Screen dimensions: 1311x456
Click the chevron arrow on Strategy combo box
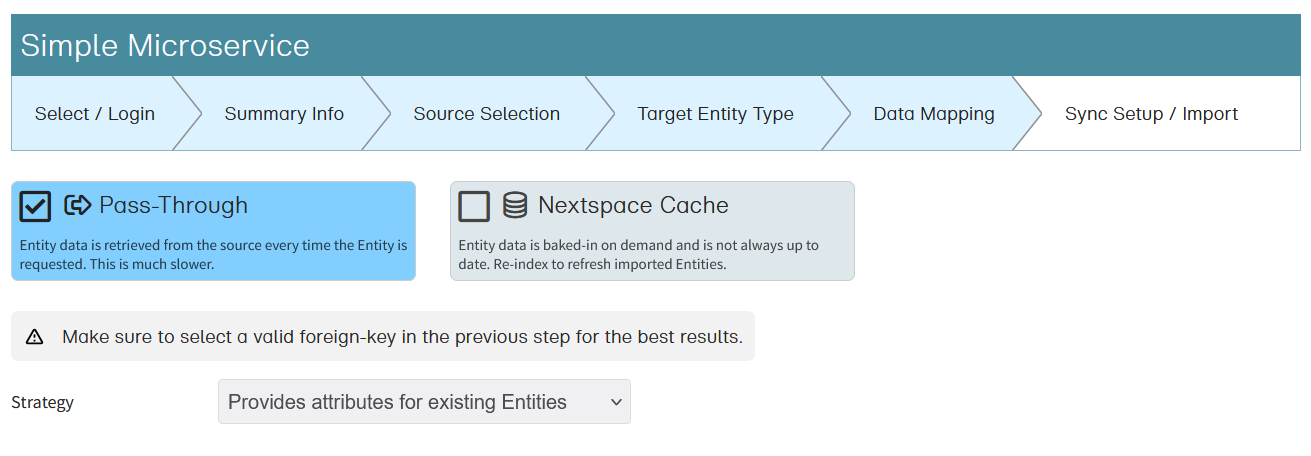click(615, 402)
